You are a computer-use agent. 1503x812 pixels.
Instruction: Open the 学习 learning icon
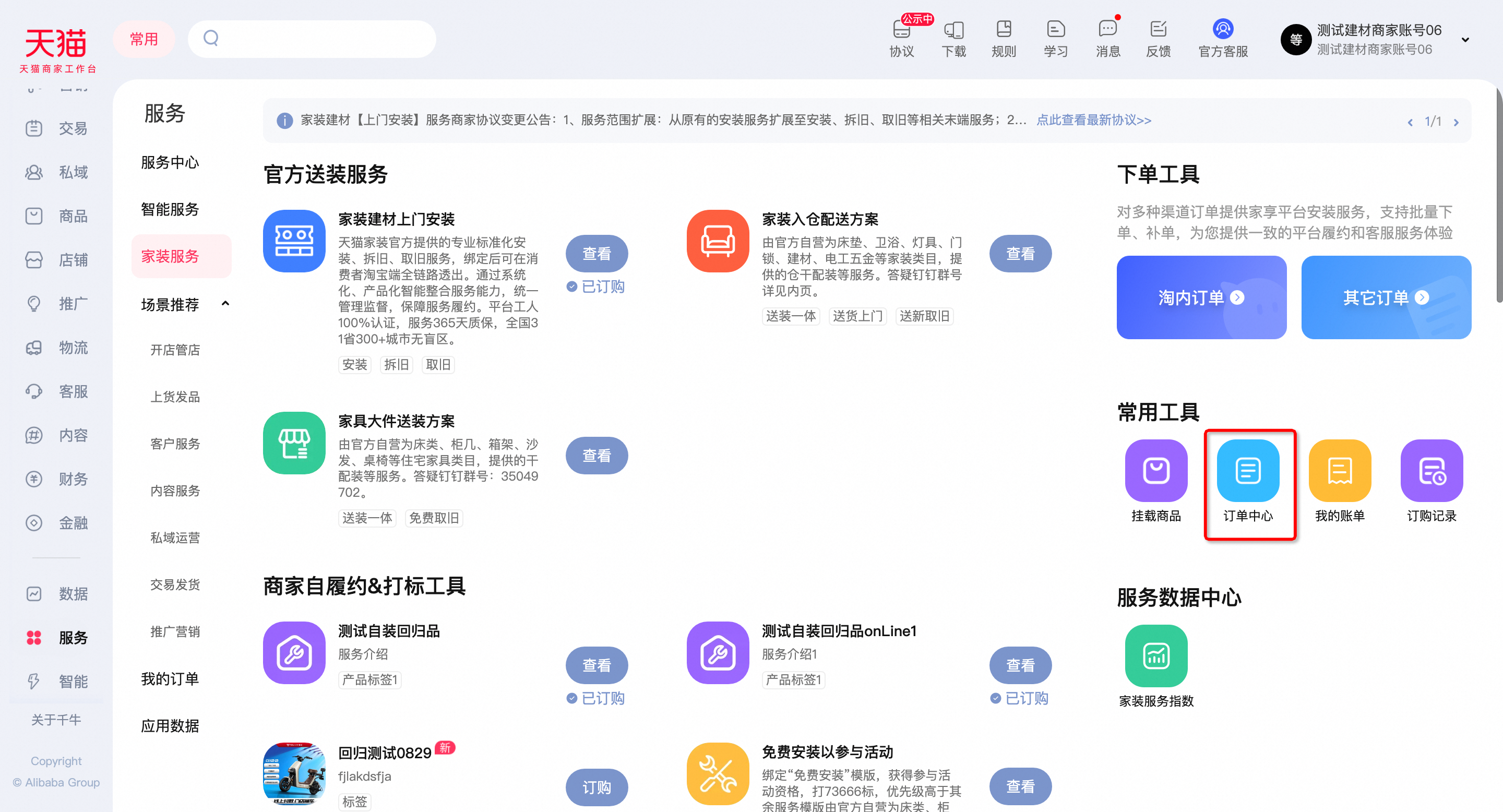pos(1055,39)
